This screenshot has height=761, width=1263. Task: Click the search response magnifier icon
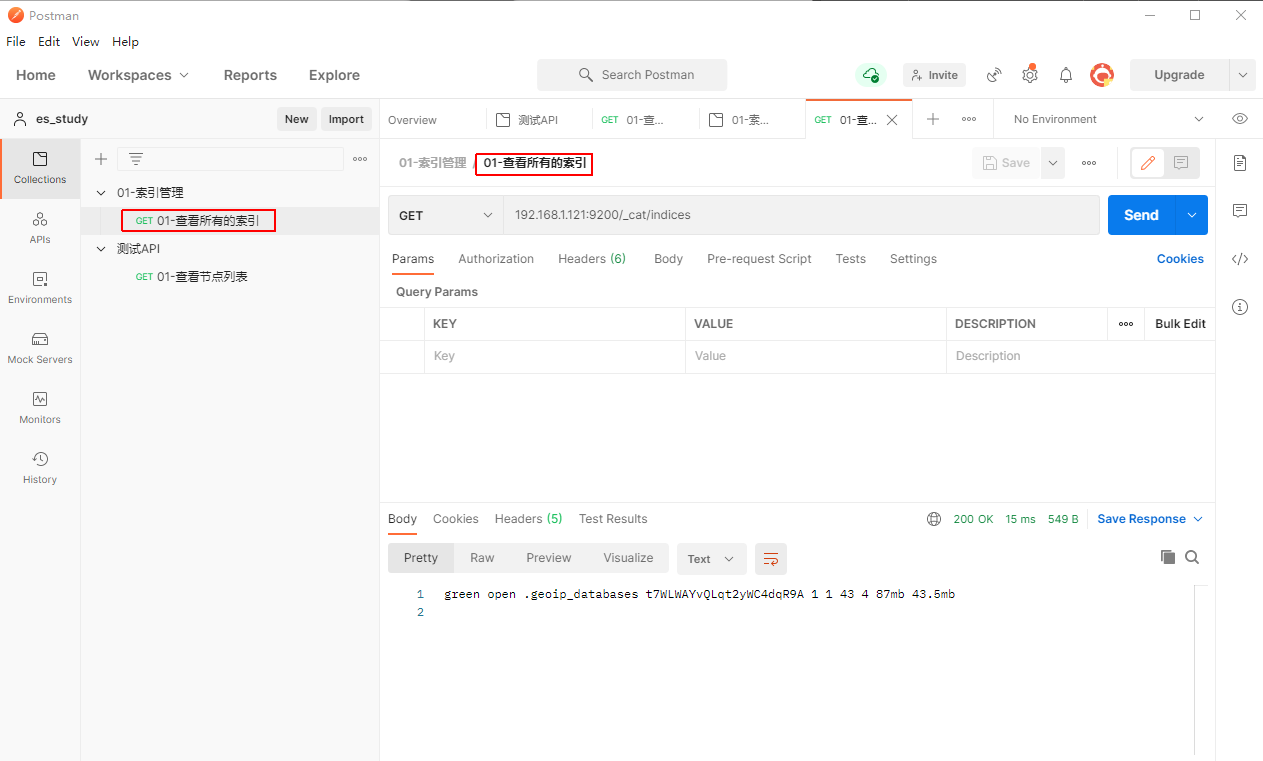1192,557
